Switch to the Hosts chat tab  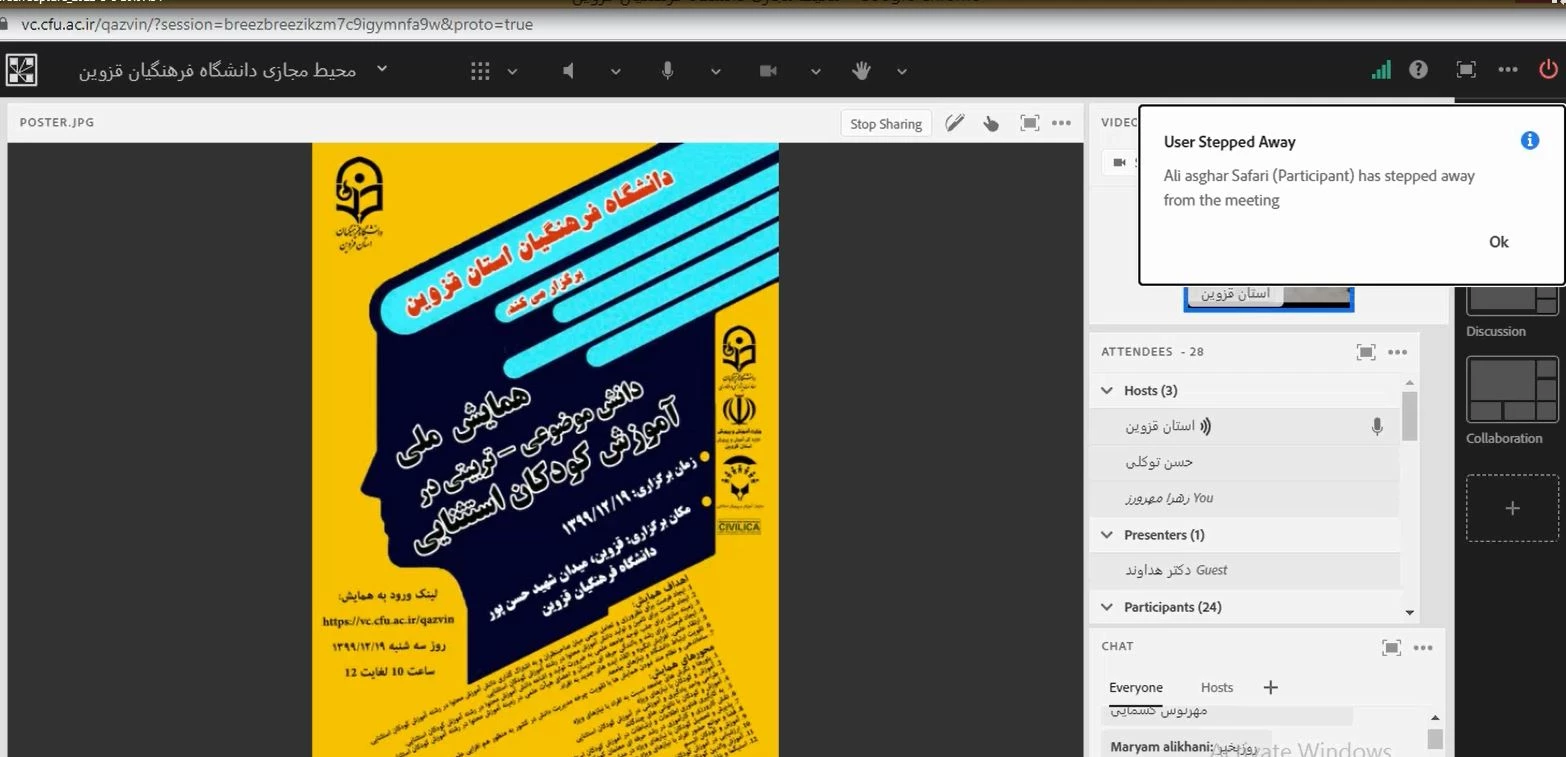(x=1216, y=687)
